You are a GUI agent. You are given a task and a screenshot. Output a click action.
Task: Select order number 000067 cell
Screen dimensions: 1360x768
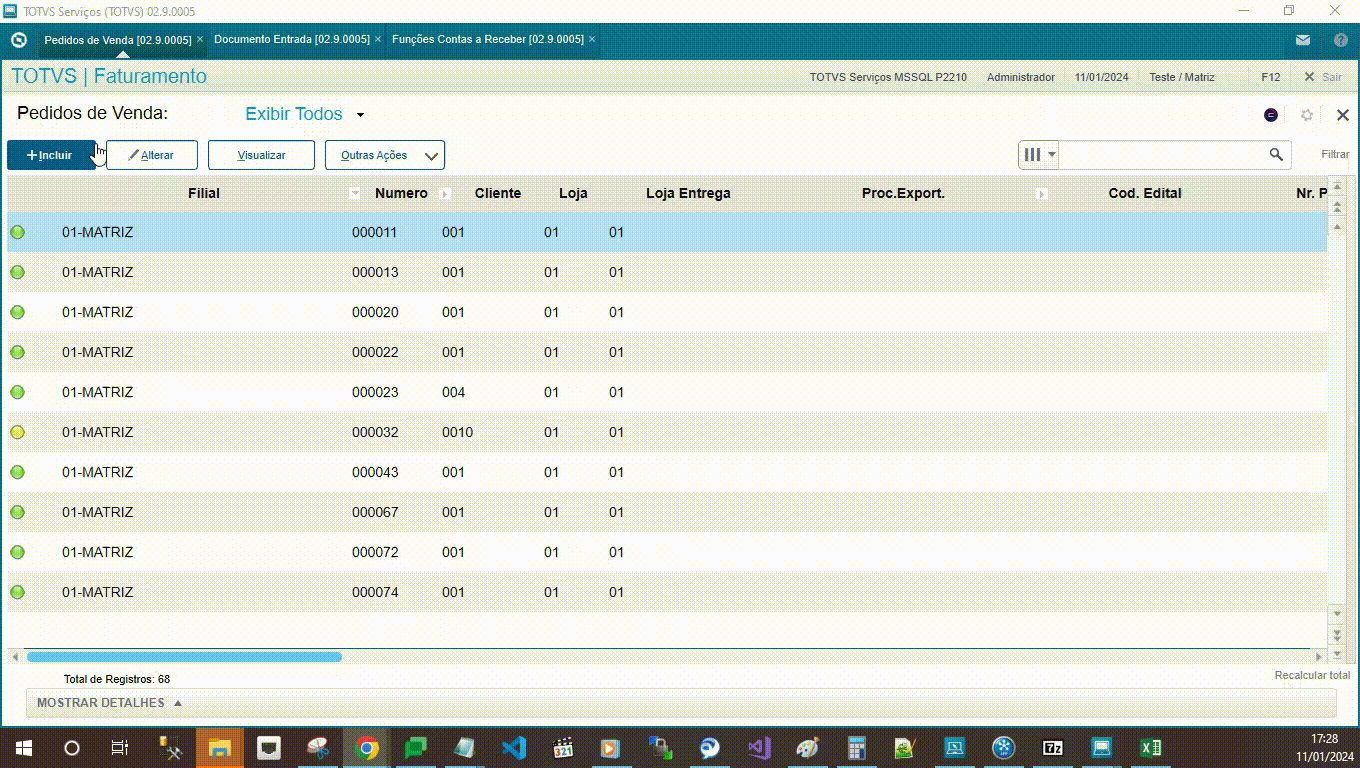[375, 512]
